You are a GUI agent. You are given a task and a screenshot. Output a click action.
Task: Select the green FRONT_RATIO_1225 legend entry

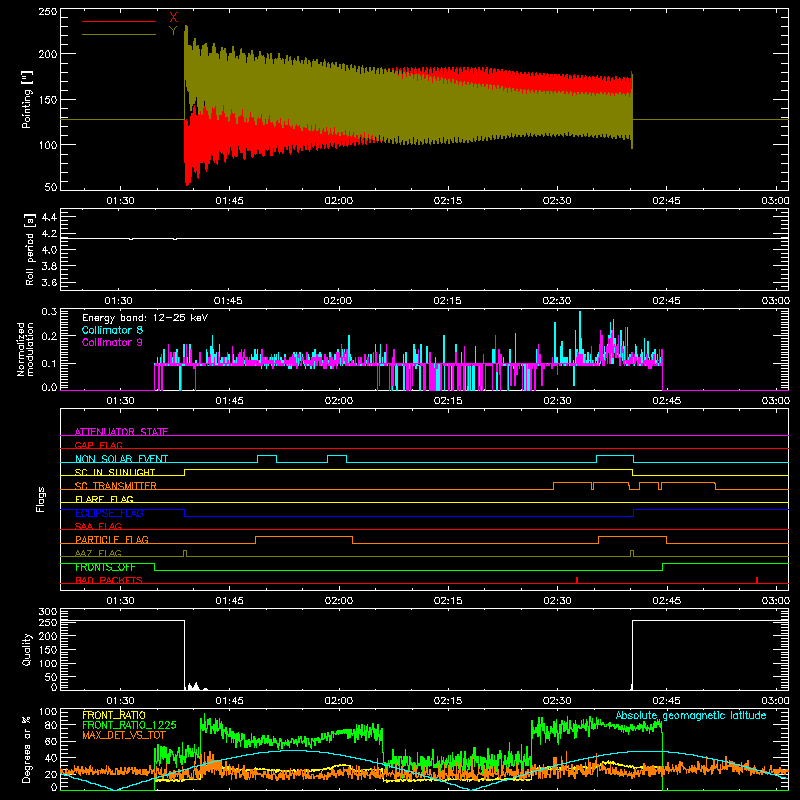pyautogui.click(x=129, y=725)
